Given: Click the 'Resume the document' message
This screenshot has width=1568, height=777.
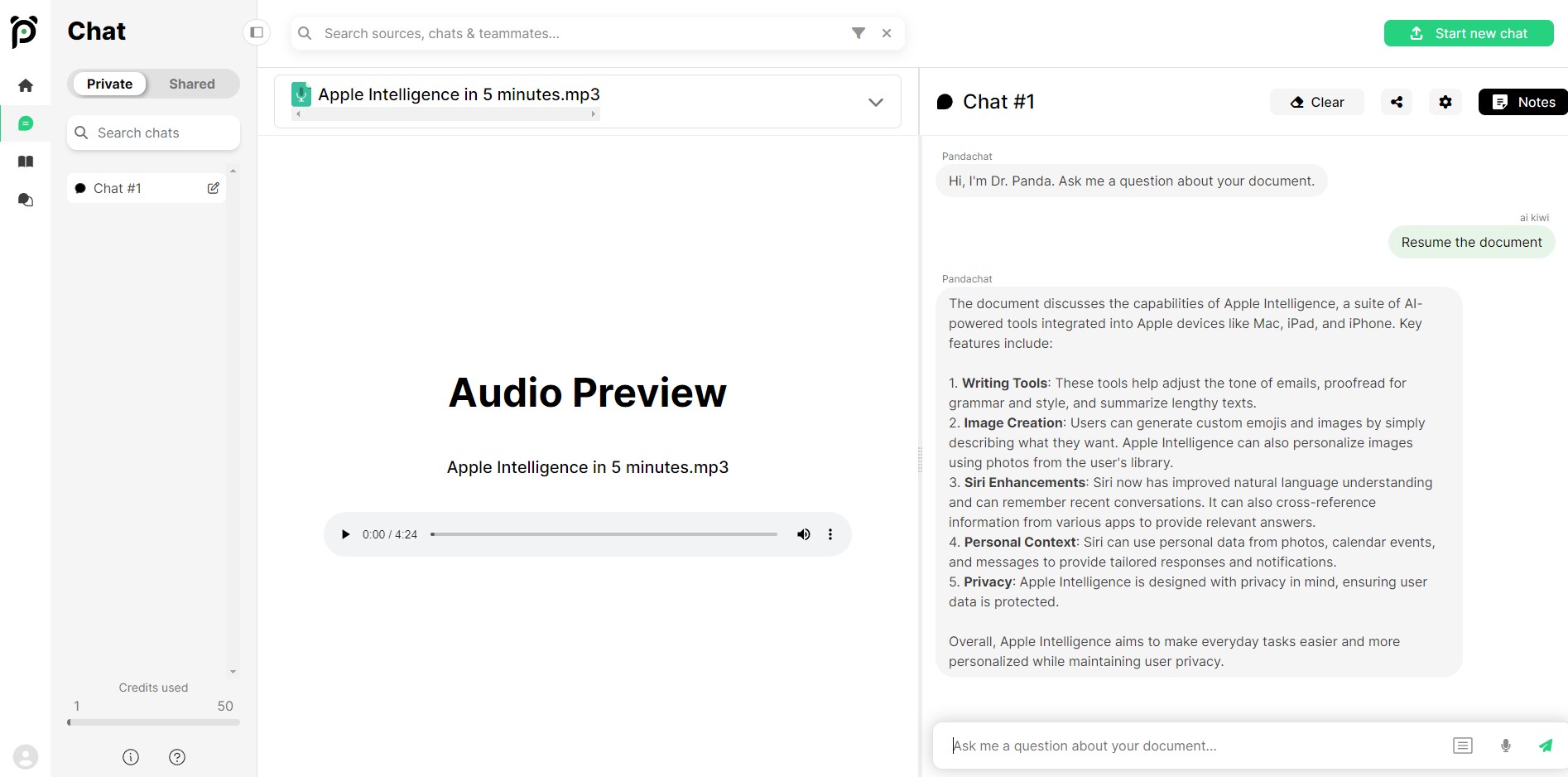Looking at the screenshot, I should [1471, 242].
